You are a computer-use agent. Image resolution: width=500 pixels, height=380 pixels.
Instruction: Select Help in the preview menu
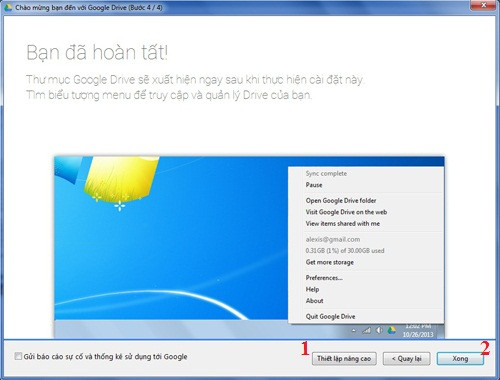click(x=312, y=289)
